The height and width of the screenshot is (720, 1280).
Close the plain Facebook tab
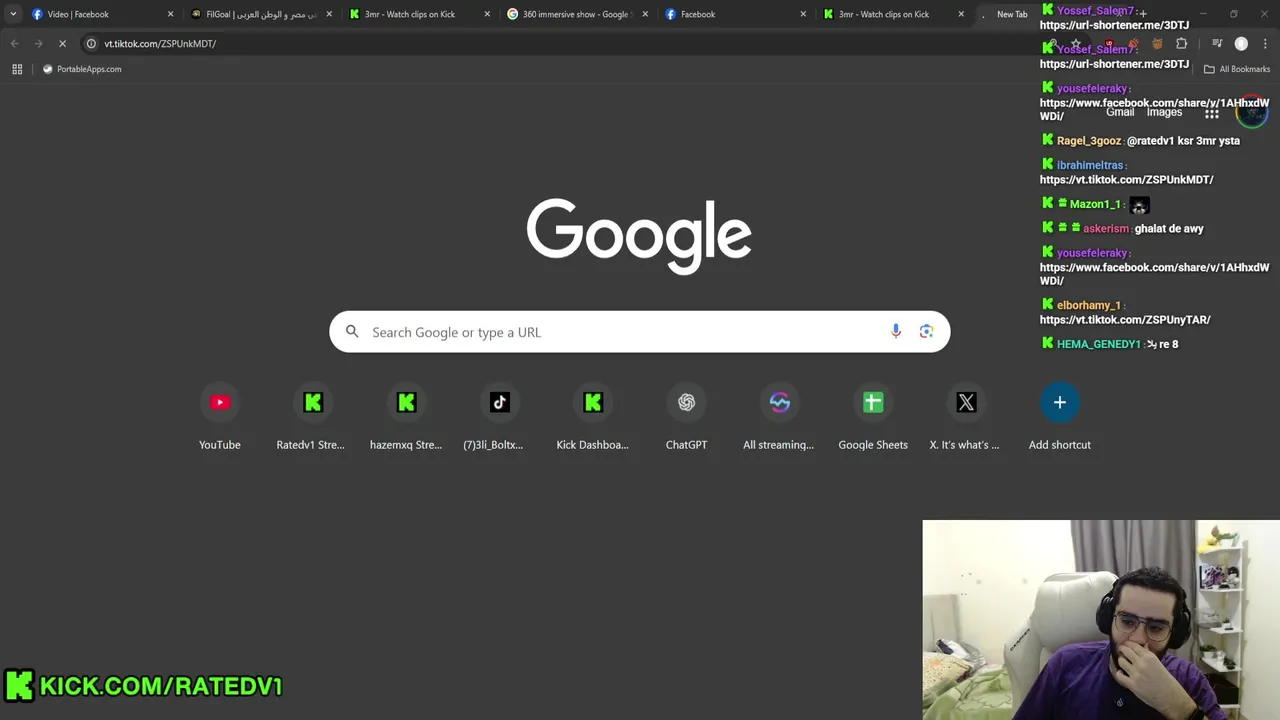803,14
